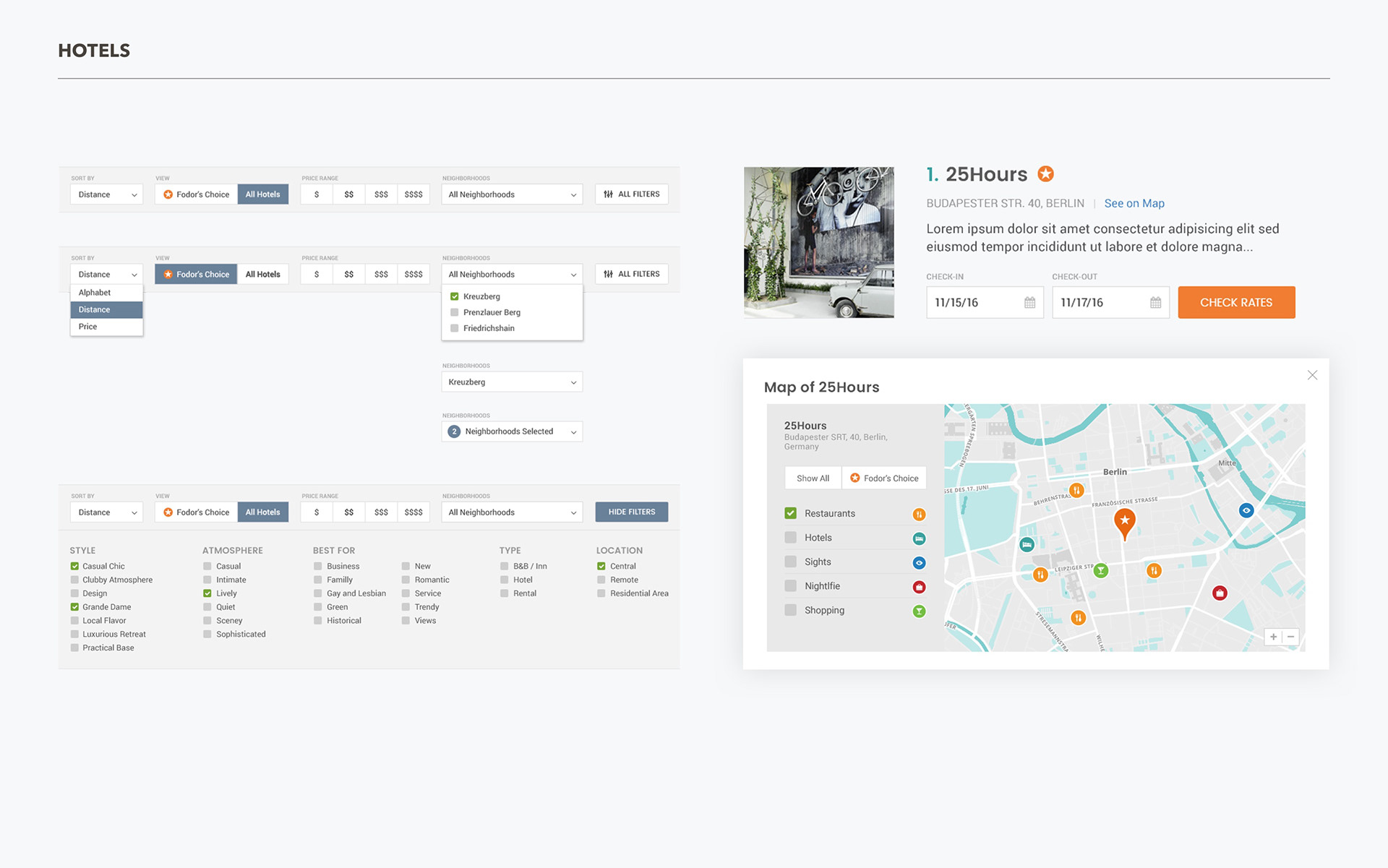Viewport: 1388px width, 868px height.
Task: Check Prenzlauer Berg neighborhood
Action: click(454, 312)
